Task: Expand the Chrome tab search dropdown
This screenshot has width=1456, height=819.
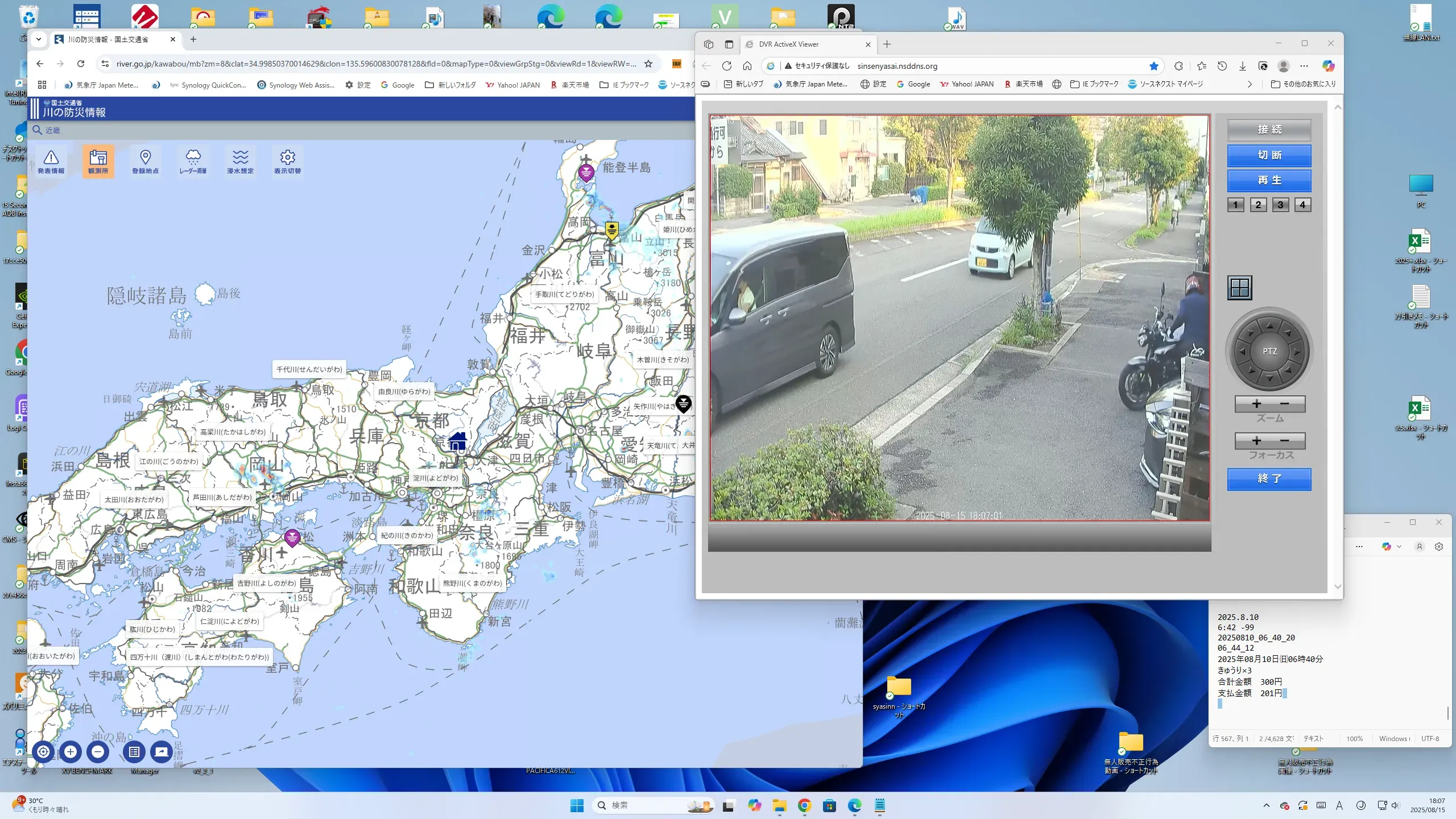Action: (x=38, y=39)
